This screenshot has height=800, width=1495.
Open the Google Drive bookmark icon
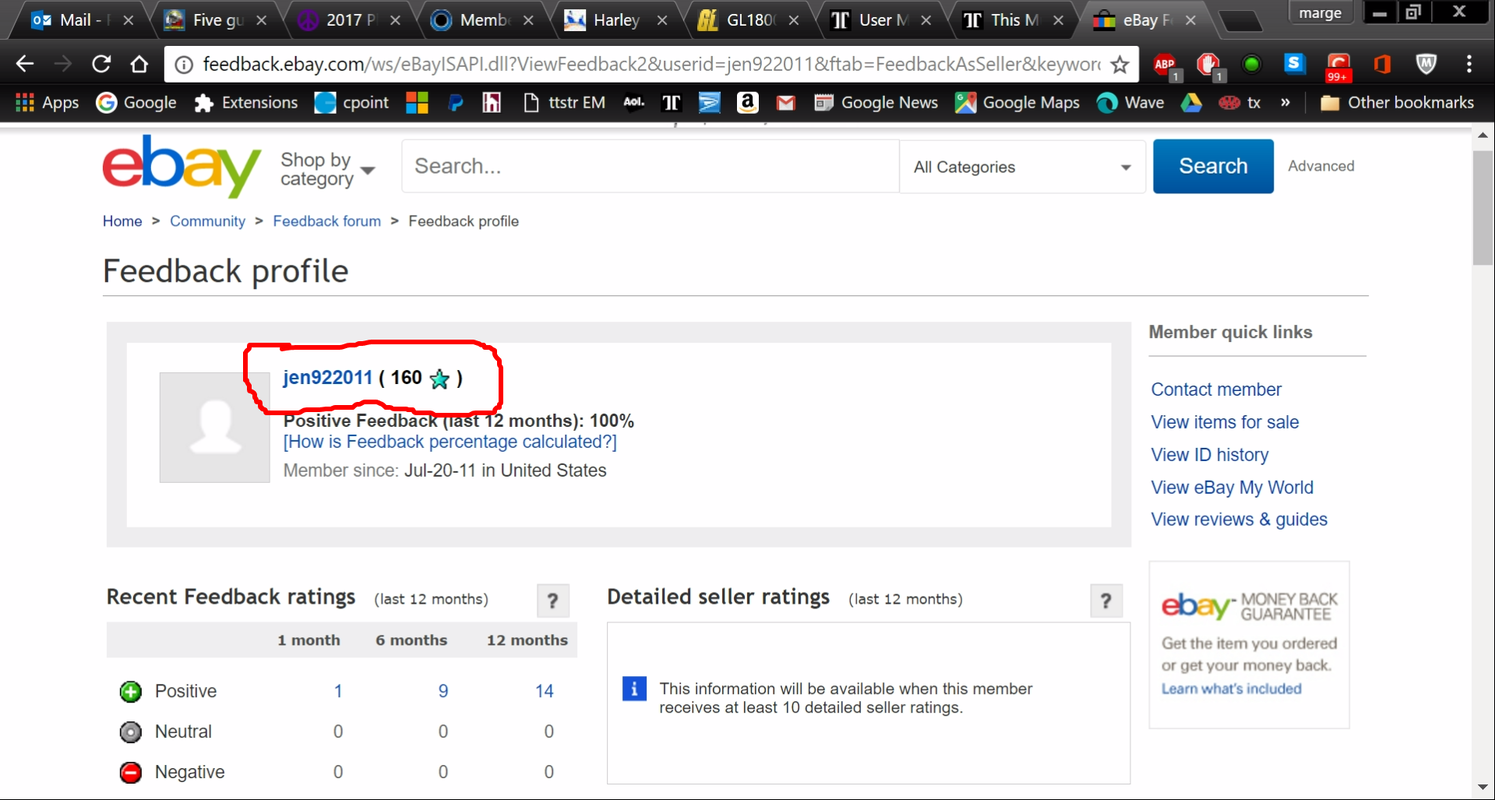(1191, 102)
